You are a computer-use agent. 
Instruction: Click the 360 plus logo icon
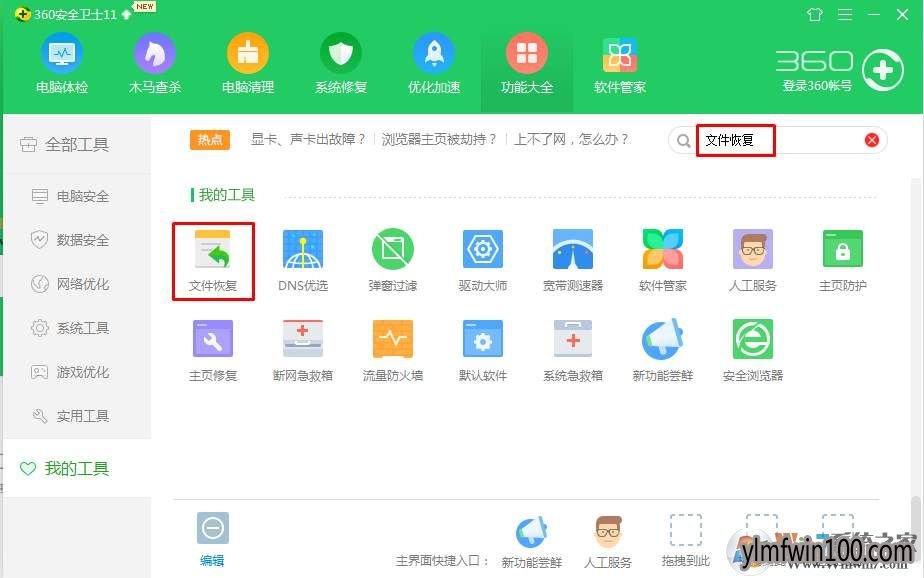tap(883, 71)
